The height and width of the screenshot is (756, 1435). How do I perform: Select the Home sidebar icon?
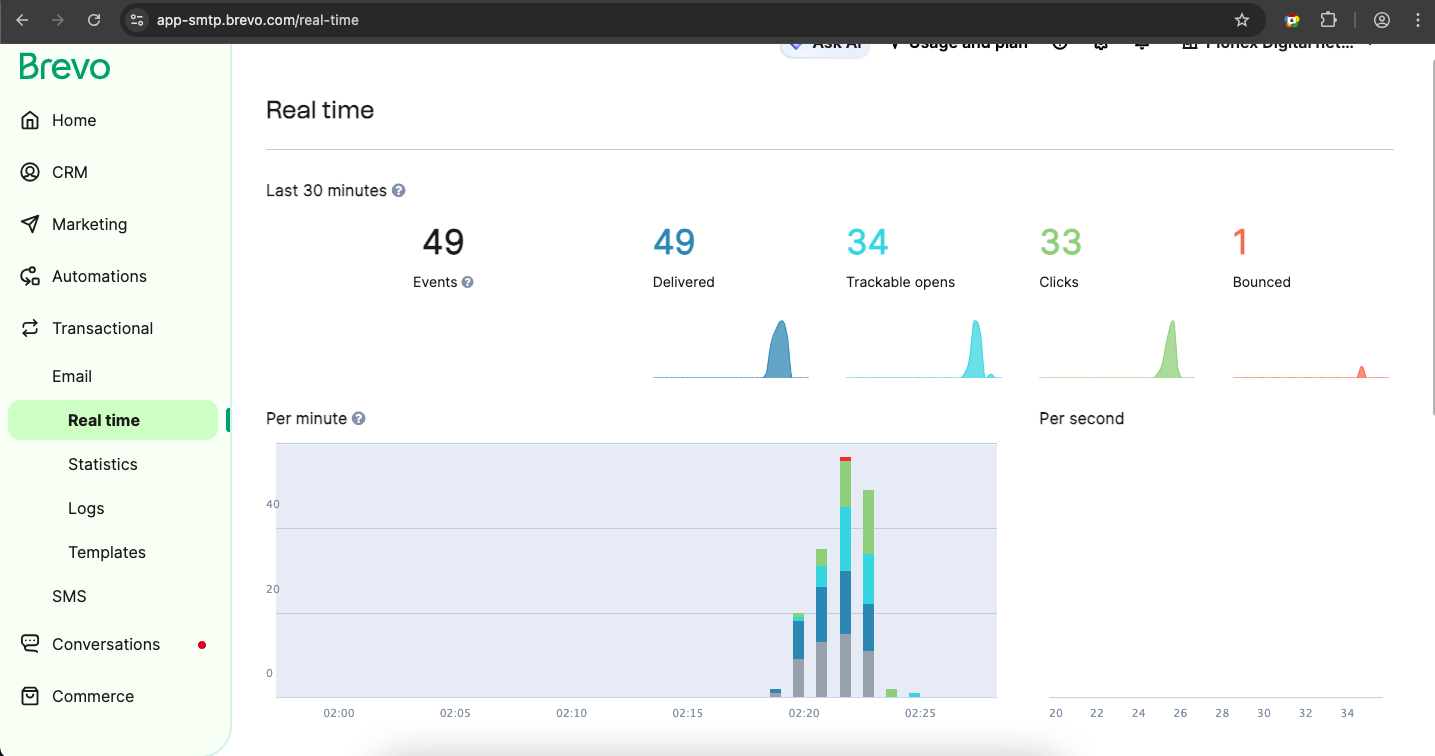coord(32,119)
